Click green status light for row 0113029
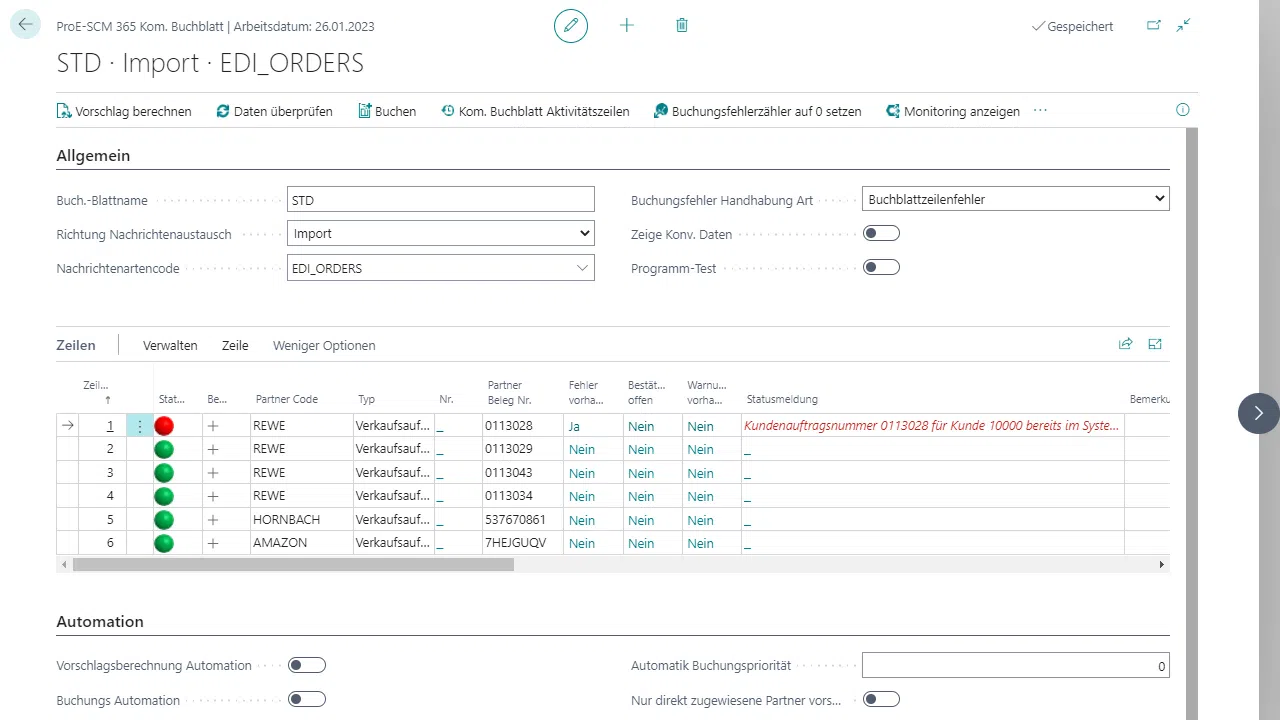The height and width of the screenshot is (720, 1280). [x=164, y=450]
